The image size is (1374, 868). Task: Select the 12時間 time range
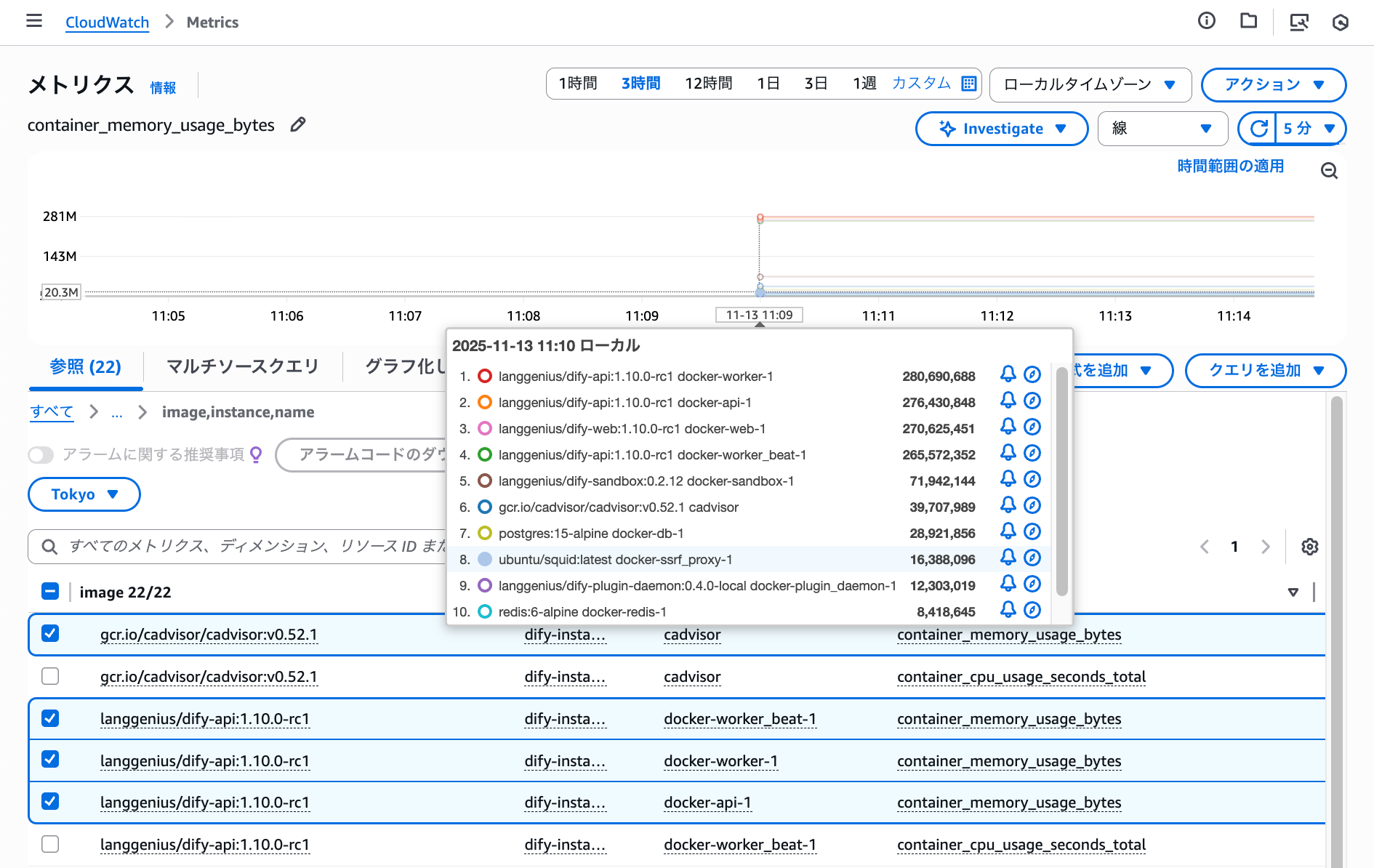tap(708, 84)
